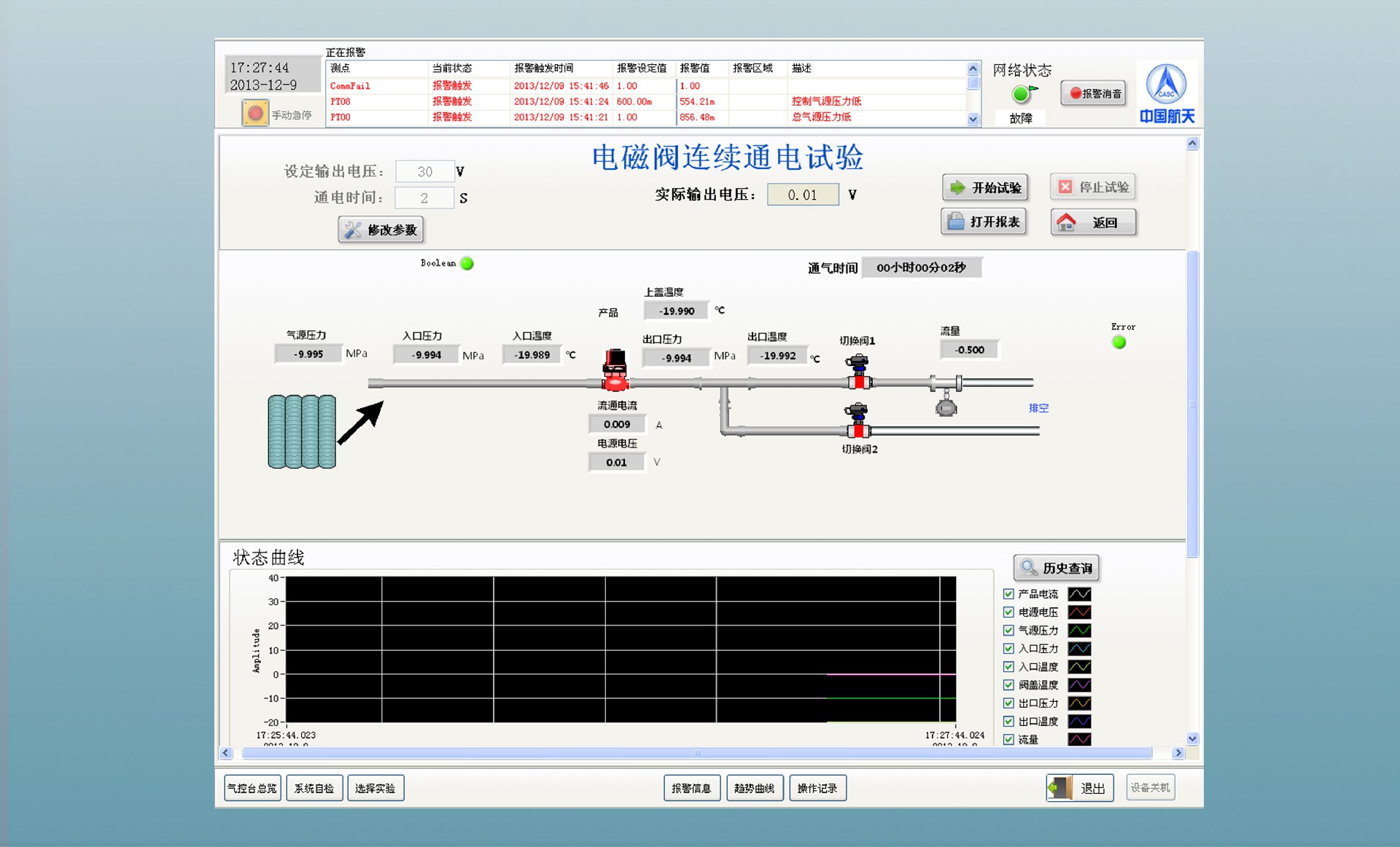Select the PT00 alarm row

[x=647, y=117]
